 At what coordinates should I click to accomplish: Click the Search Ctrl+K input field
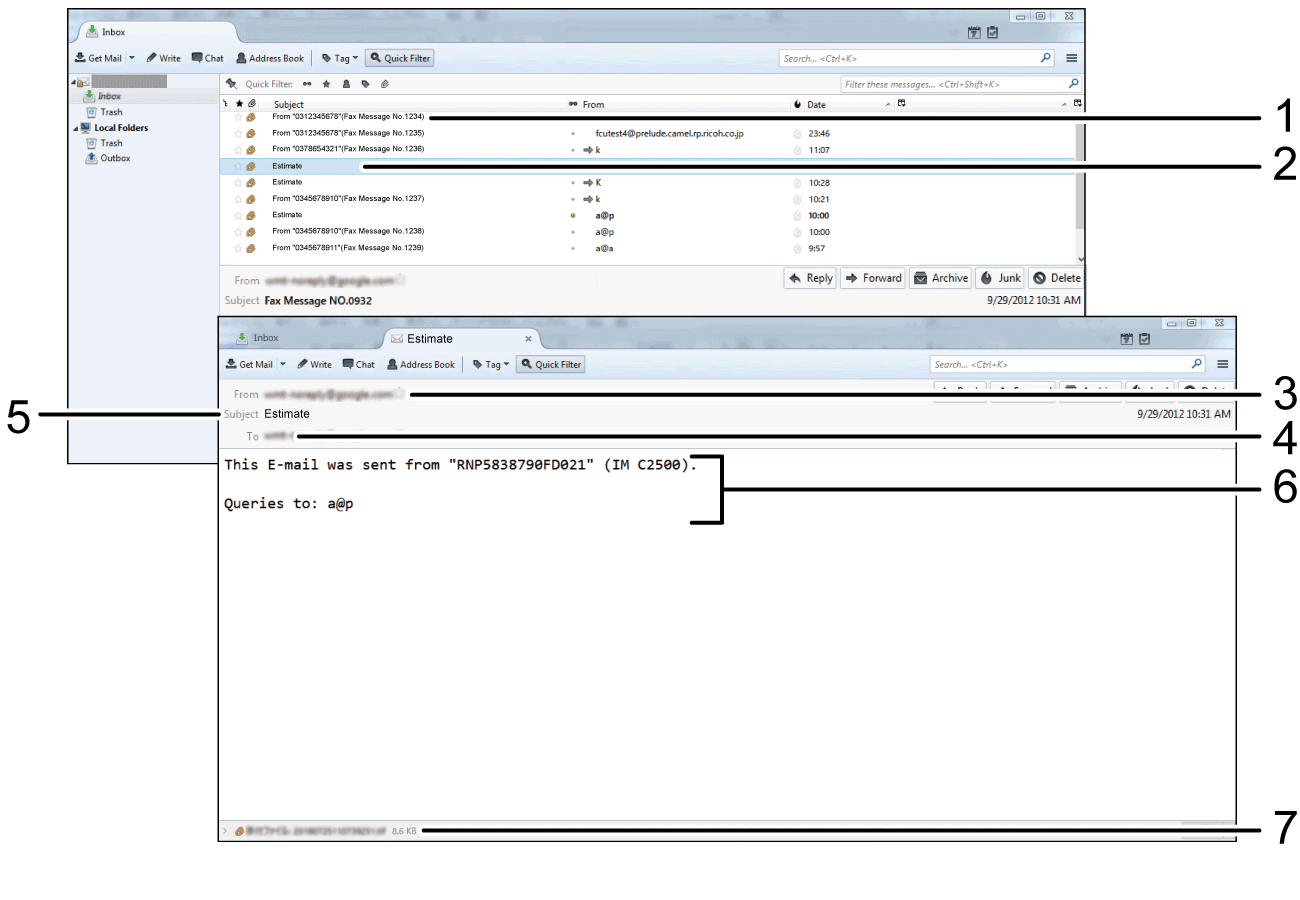point(910,57)
